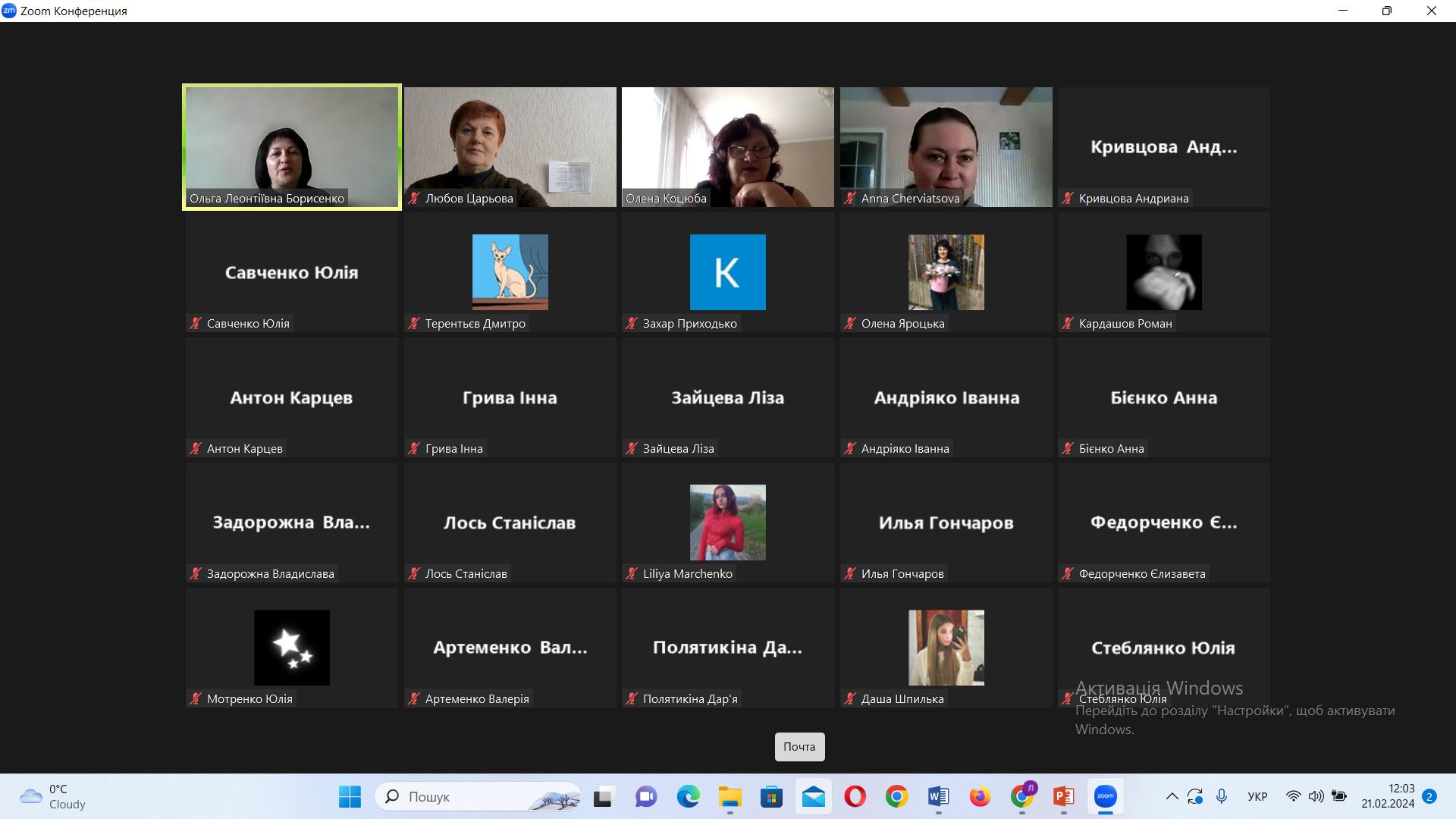The width and height of the screenshot is (1456, 819).
Task: Open the Cloudy weather widget
Action: coord(53,796)
